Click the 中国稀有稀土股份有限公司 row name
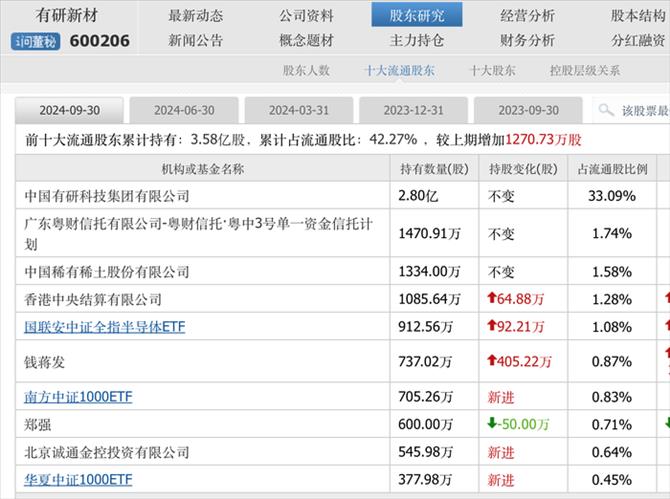Viewport: 670px width, 499px height. (x=107, y=272)
